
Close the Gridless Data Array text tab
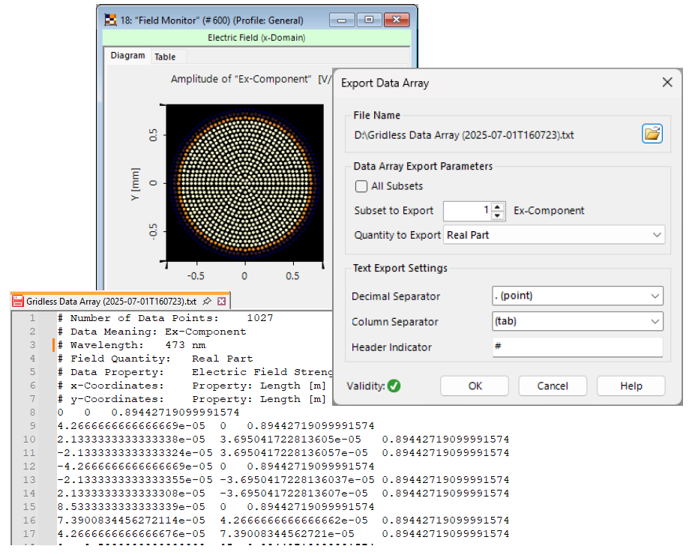pos(222,301)
